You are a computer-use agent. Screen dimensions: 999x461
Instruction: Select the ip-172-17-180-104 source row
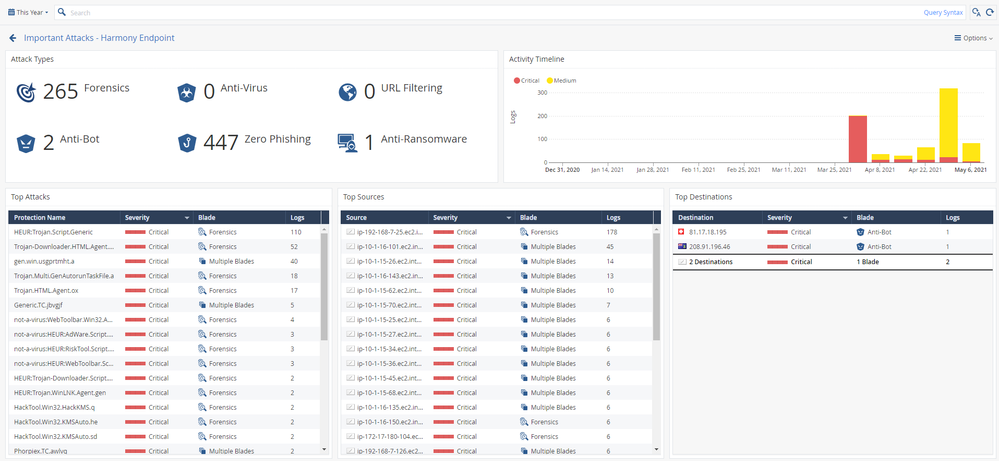[x=497, y=436]
